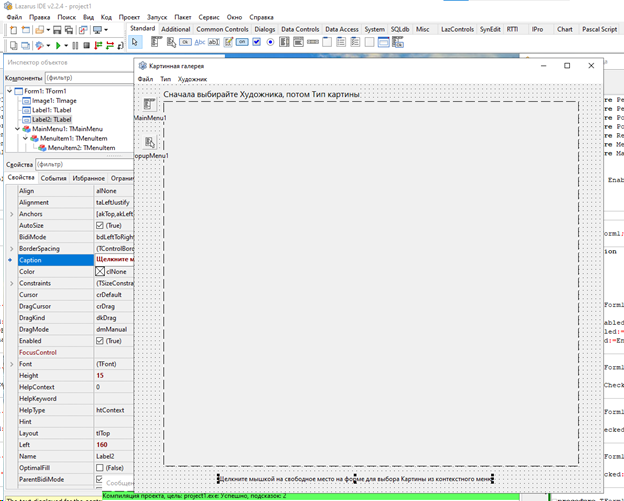
Task: Open the Запуск menu
Action: point(157,17)
